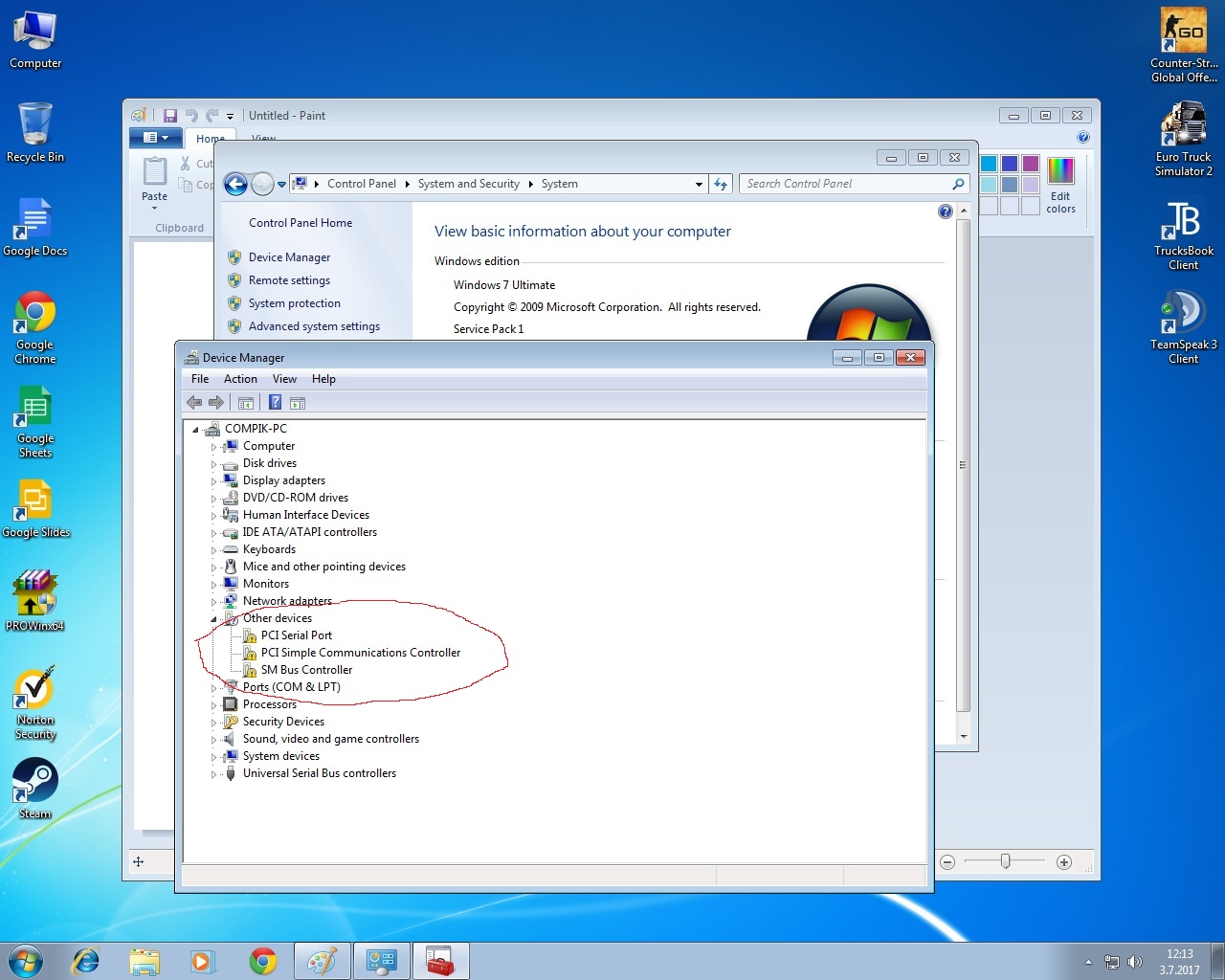Open the Windows Start button
Screen dimensions: 1225x980
pyautogui.click(x=25, y=961)
